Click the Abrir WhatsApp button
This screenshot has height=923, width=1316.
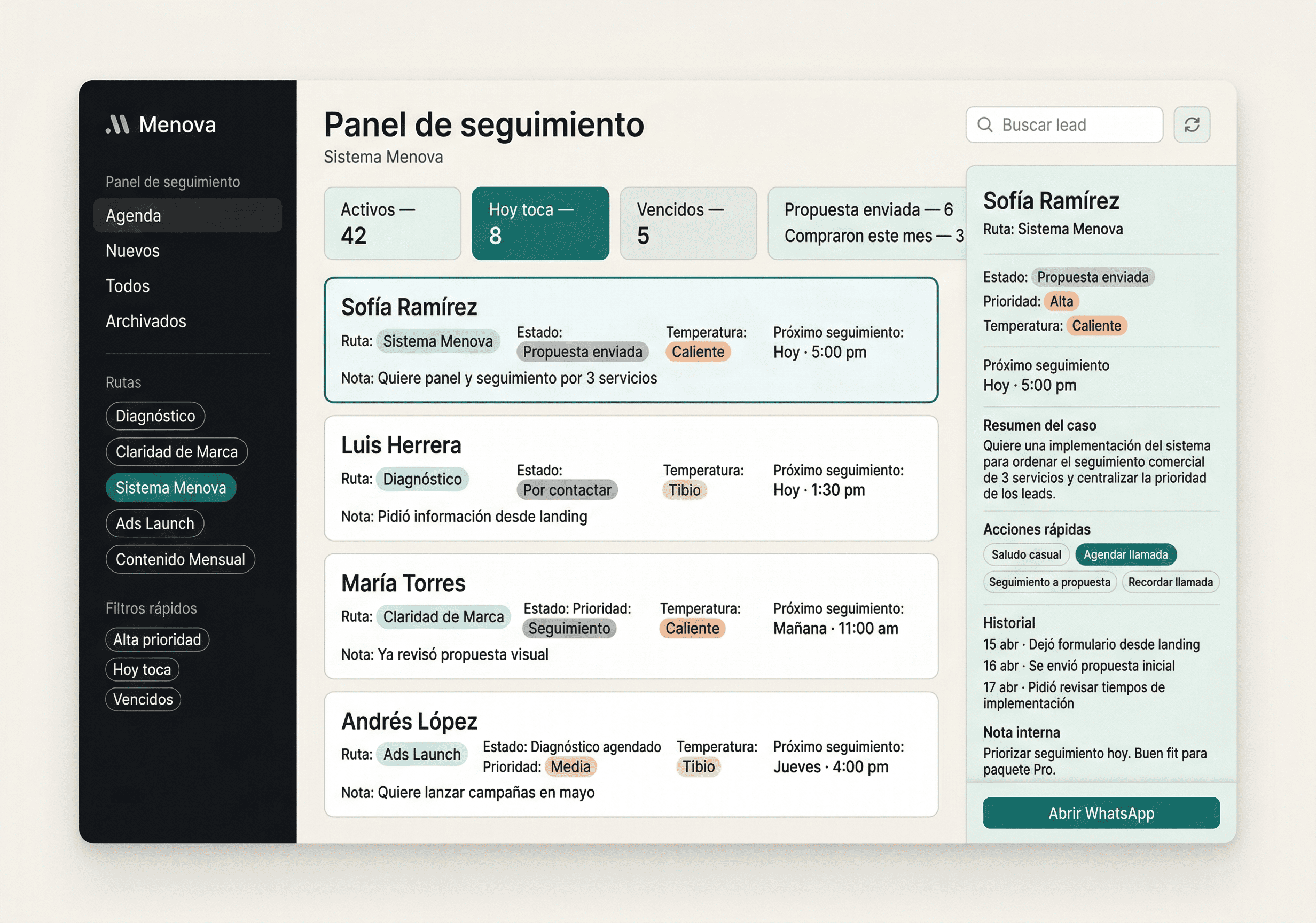point(1100,813)
